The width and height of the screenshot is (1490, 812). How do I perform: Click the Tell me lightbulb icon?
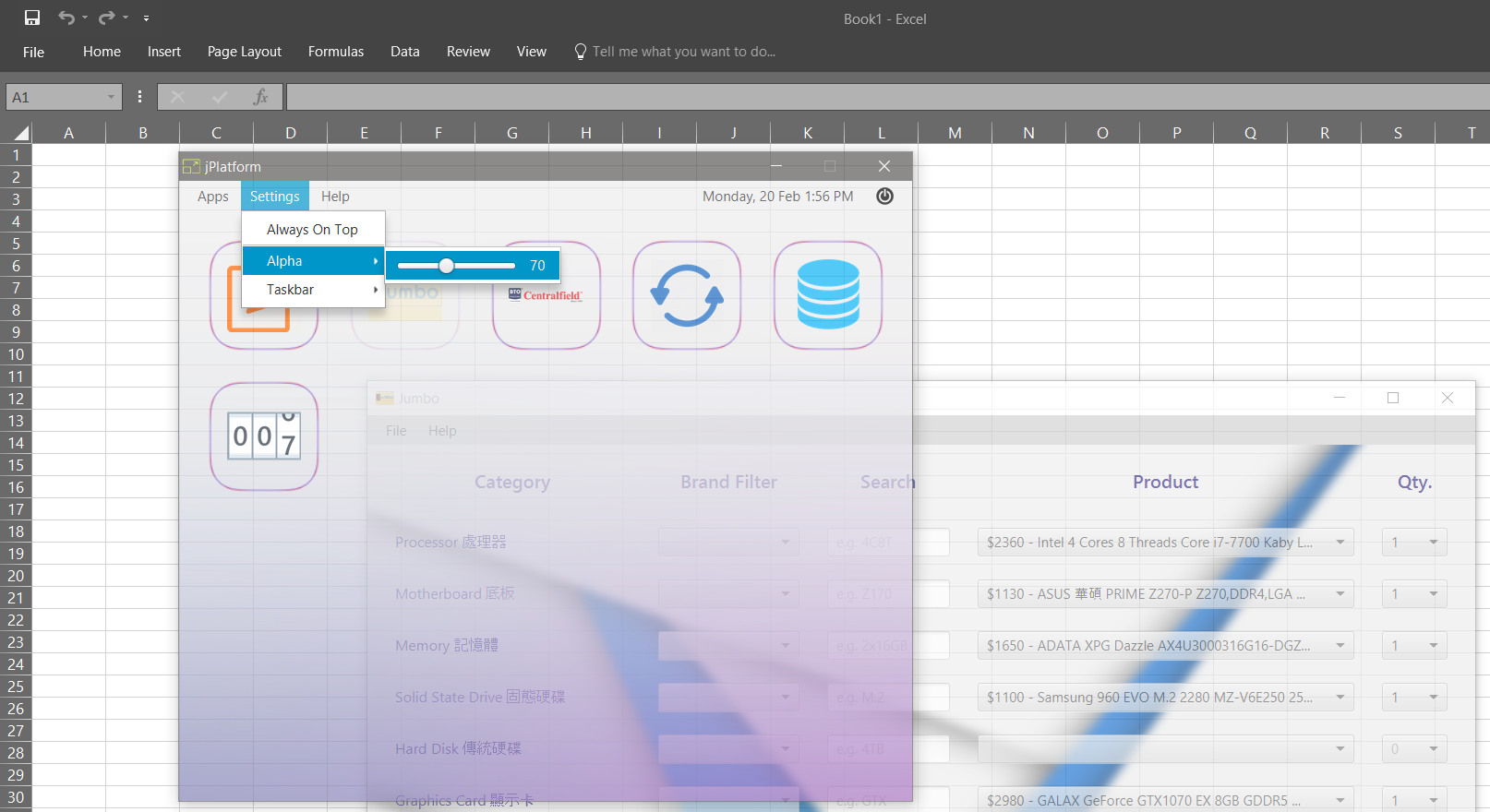point(581,52)
